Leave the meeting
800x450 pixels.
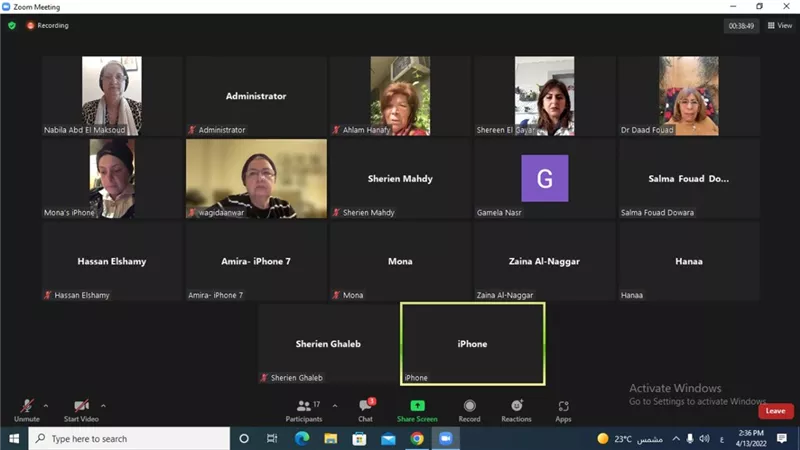775,411
